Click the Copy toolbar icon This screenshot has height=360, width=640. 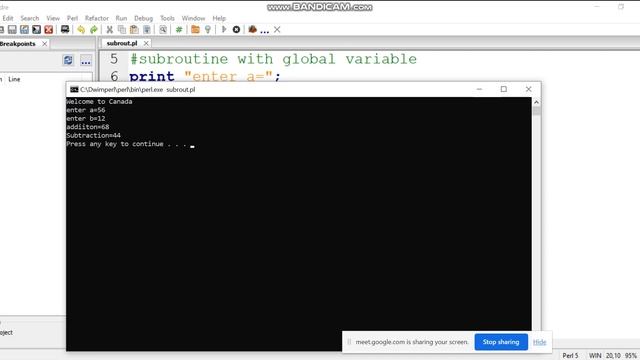(x=122, y=29)
